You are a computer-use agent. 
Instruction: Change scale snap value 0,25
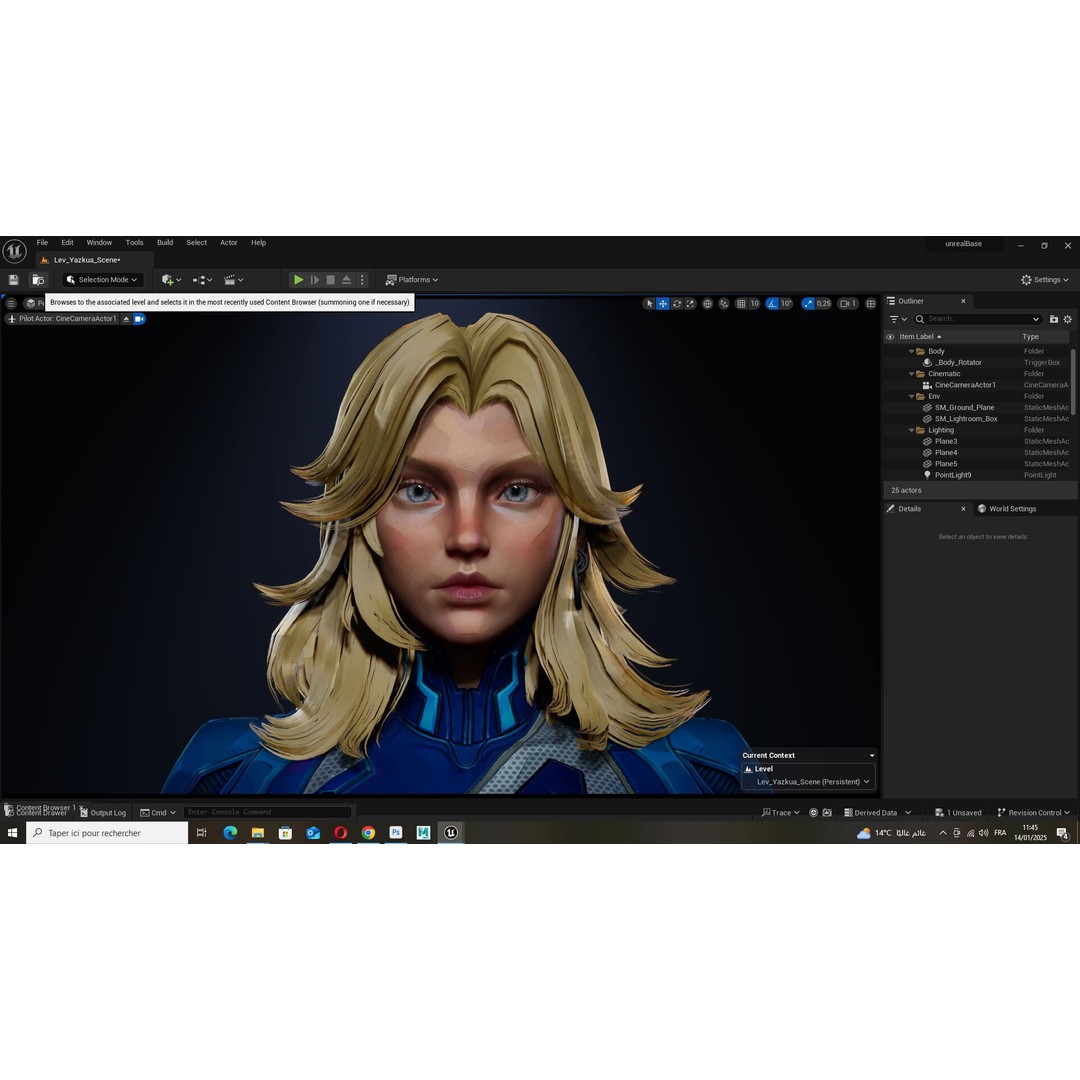click(x=824, y=304)
